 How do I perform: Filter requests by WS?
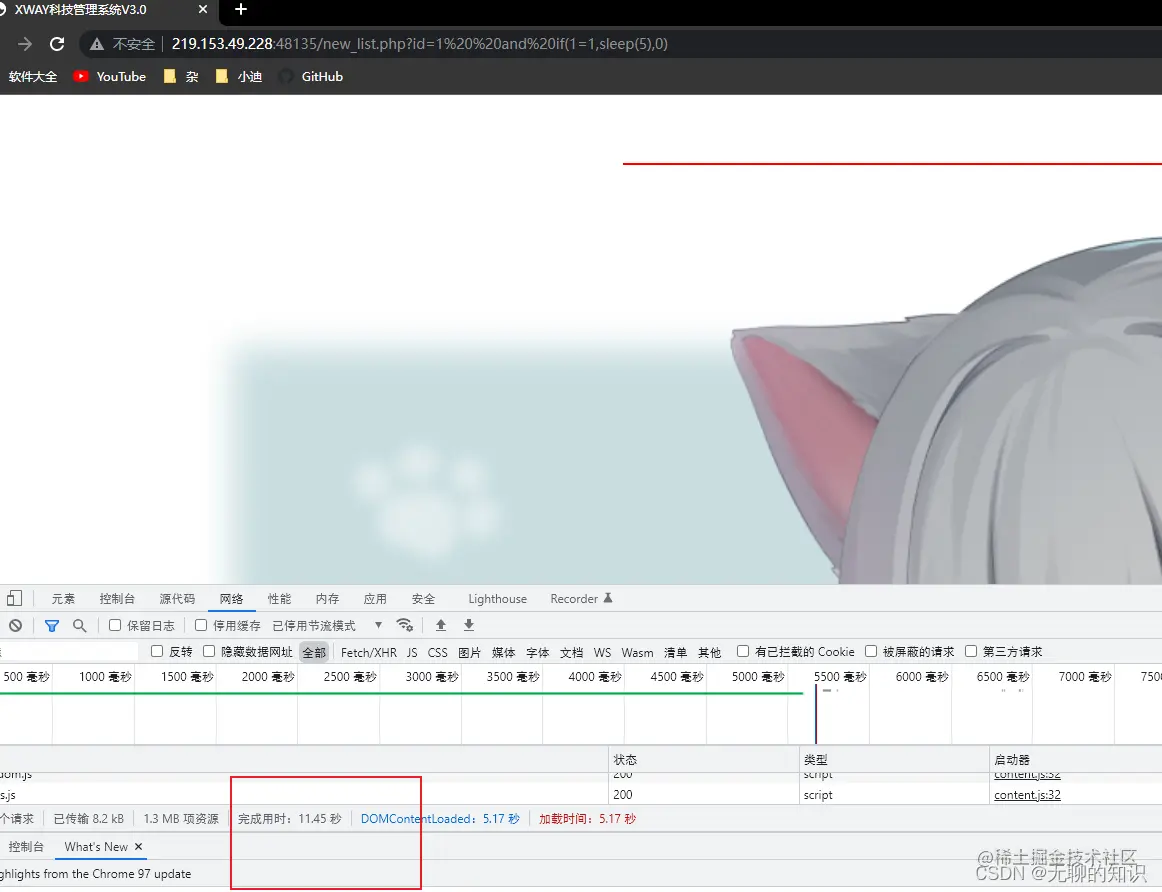point(602,652)
